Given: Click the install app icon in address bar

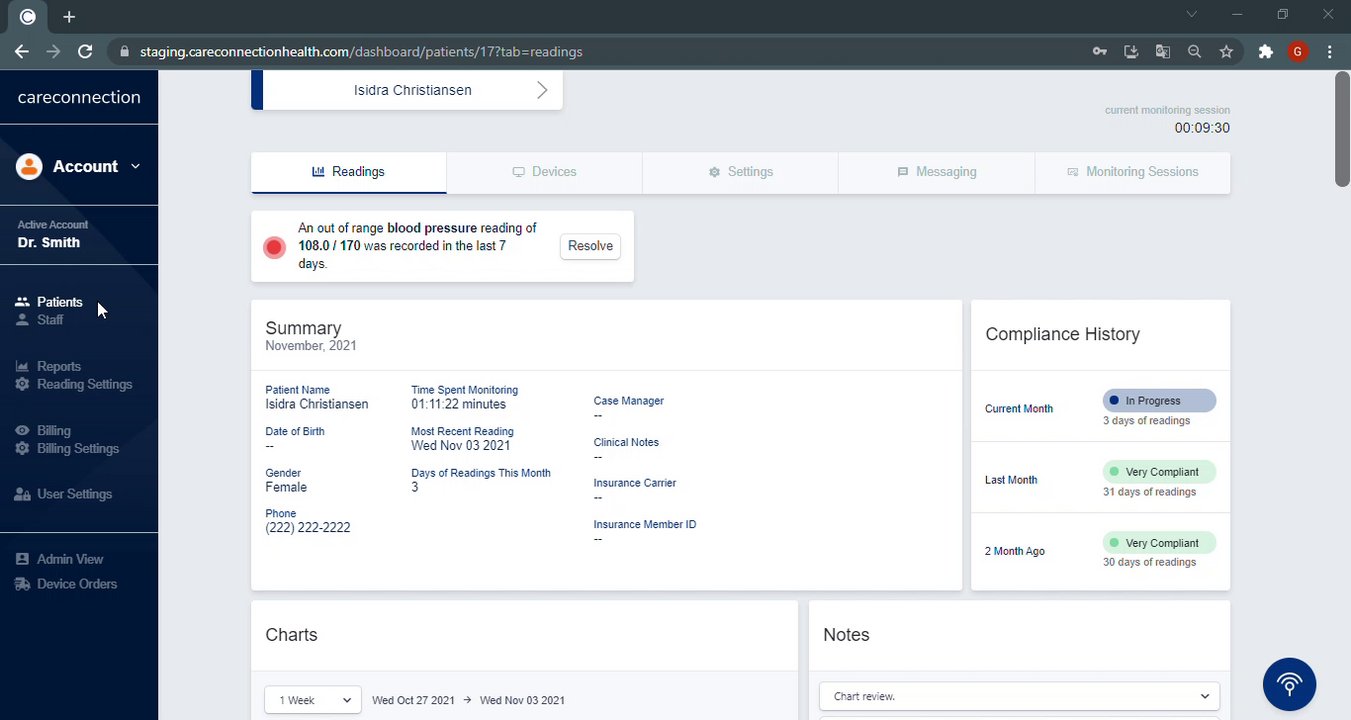Looking at the screenshot, I should pyautogui.click(x=1131, y=51).
